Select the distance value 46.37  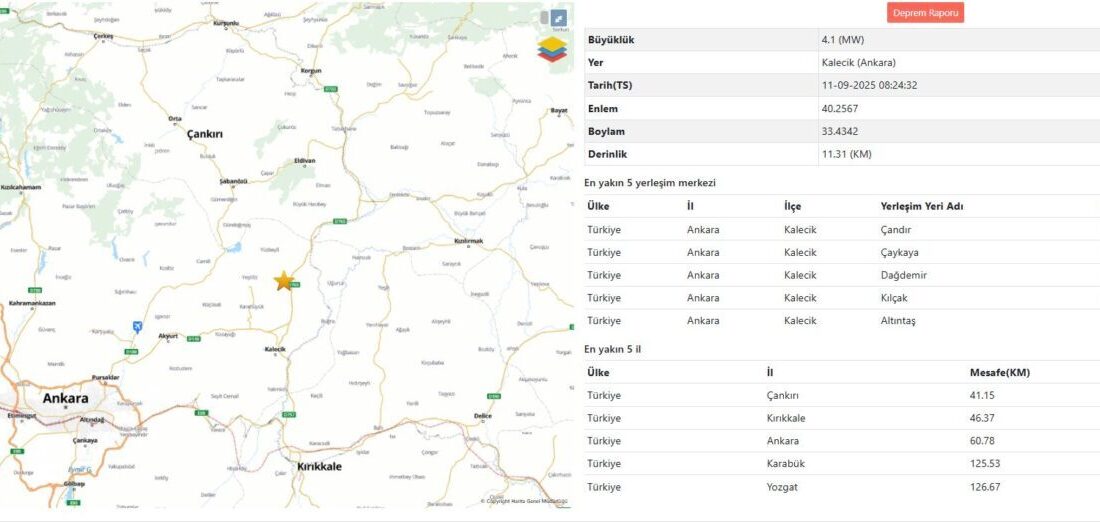coord(982,418)
